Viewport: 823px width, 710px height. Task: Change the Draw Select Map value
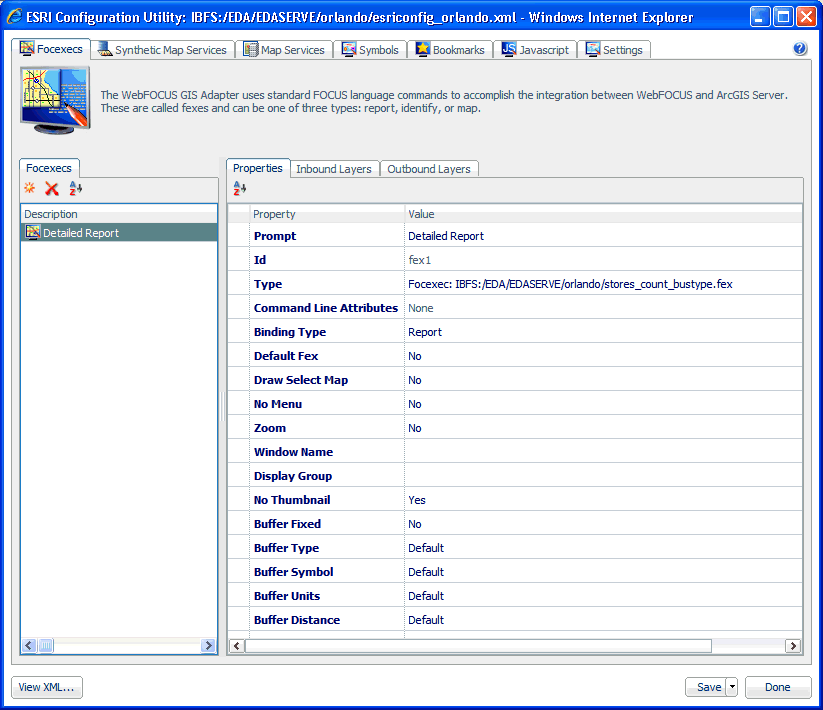pyautogui.click(x=604, y=380)
